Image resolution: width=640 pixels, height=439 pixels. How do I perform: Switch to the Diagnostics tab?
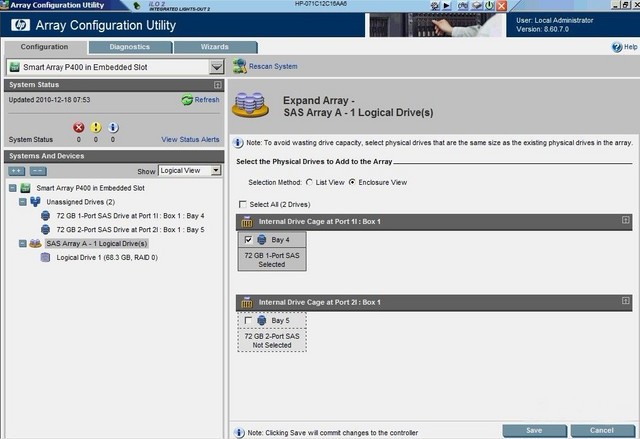coord(129,47)
